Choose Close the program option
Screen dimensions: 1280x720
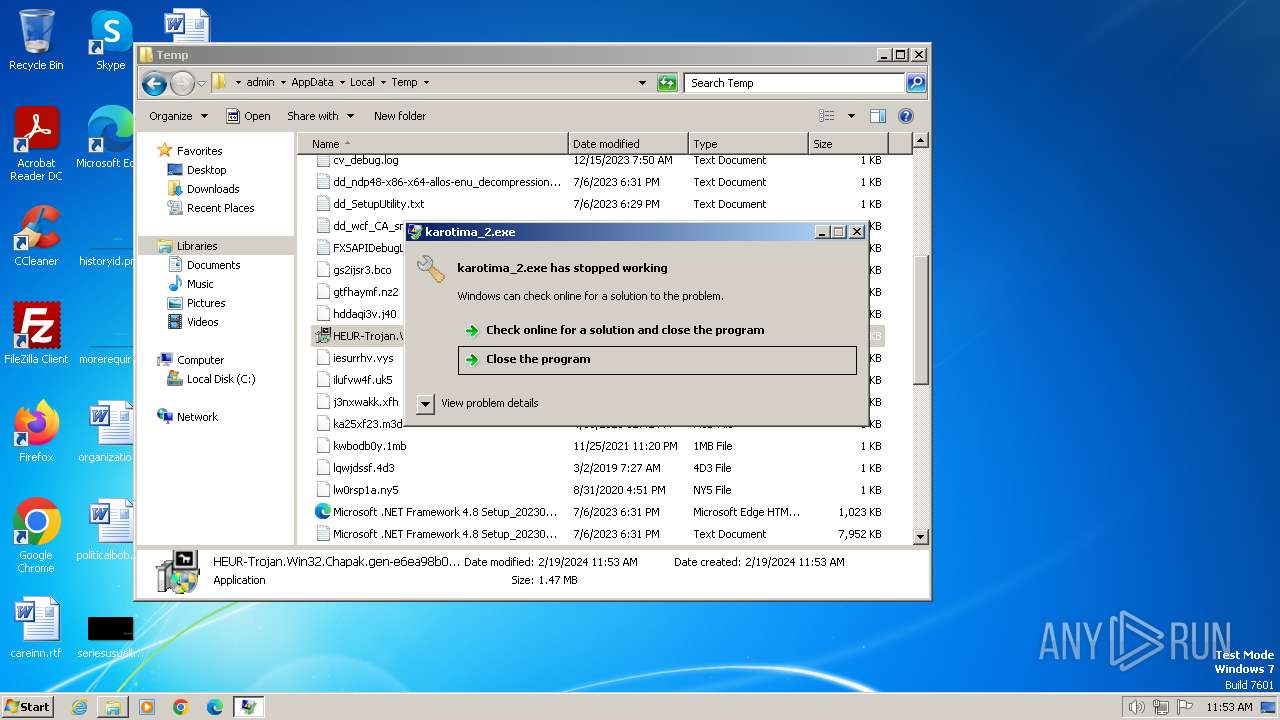657,360
